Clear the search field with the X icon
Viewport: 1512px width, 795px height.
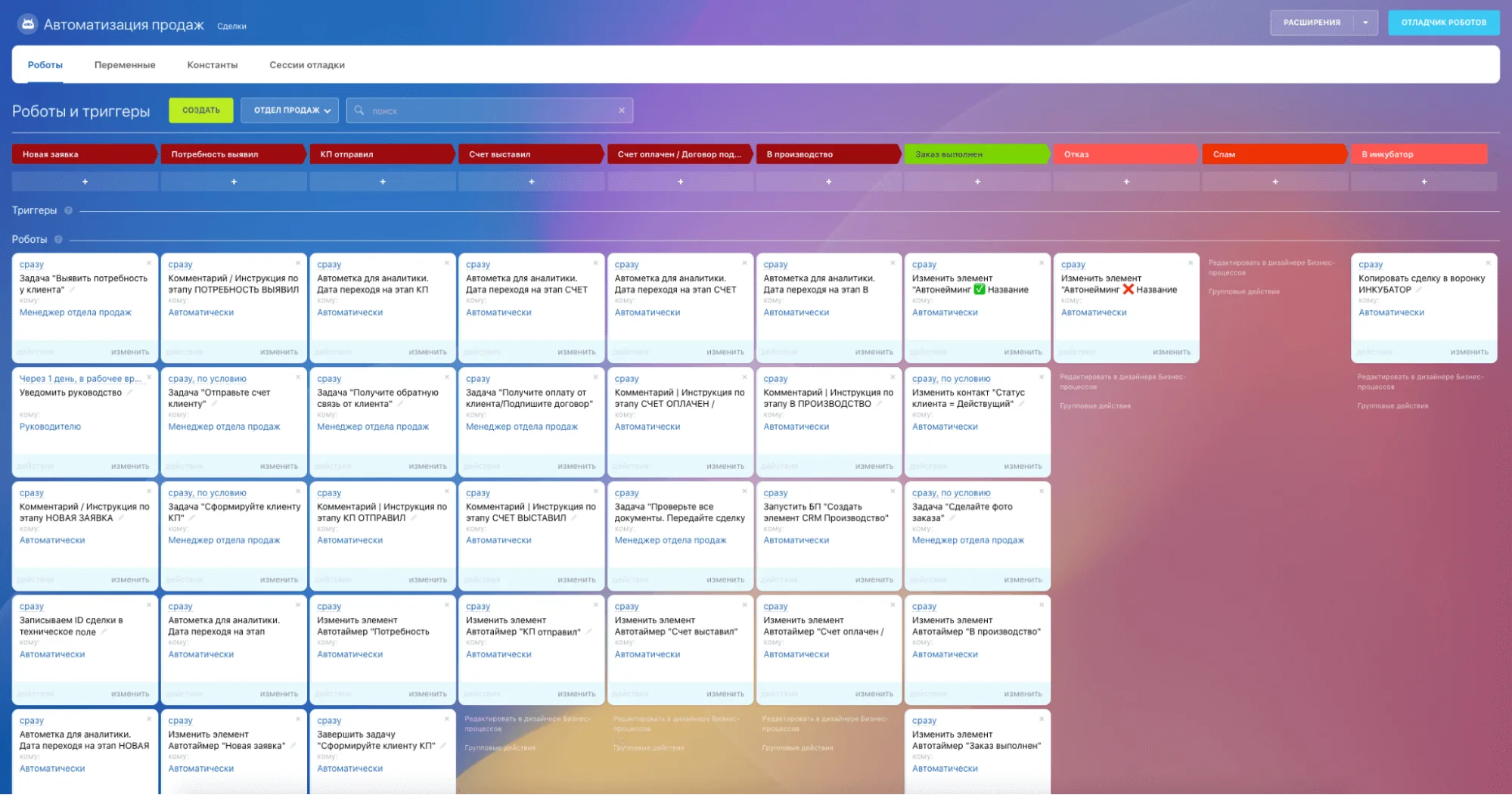click(x=622, y=110)
